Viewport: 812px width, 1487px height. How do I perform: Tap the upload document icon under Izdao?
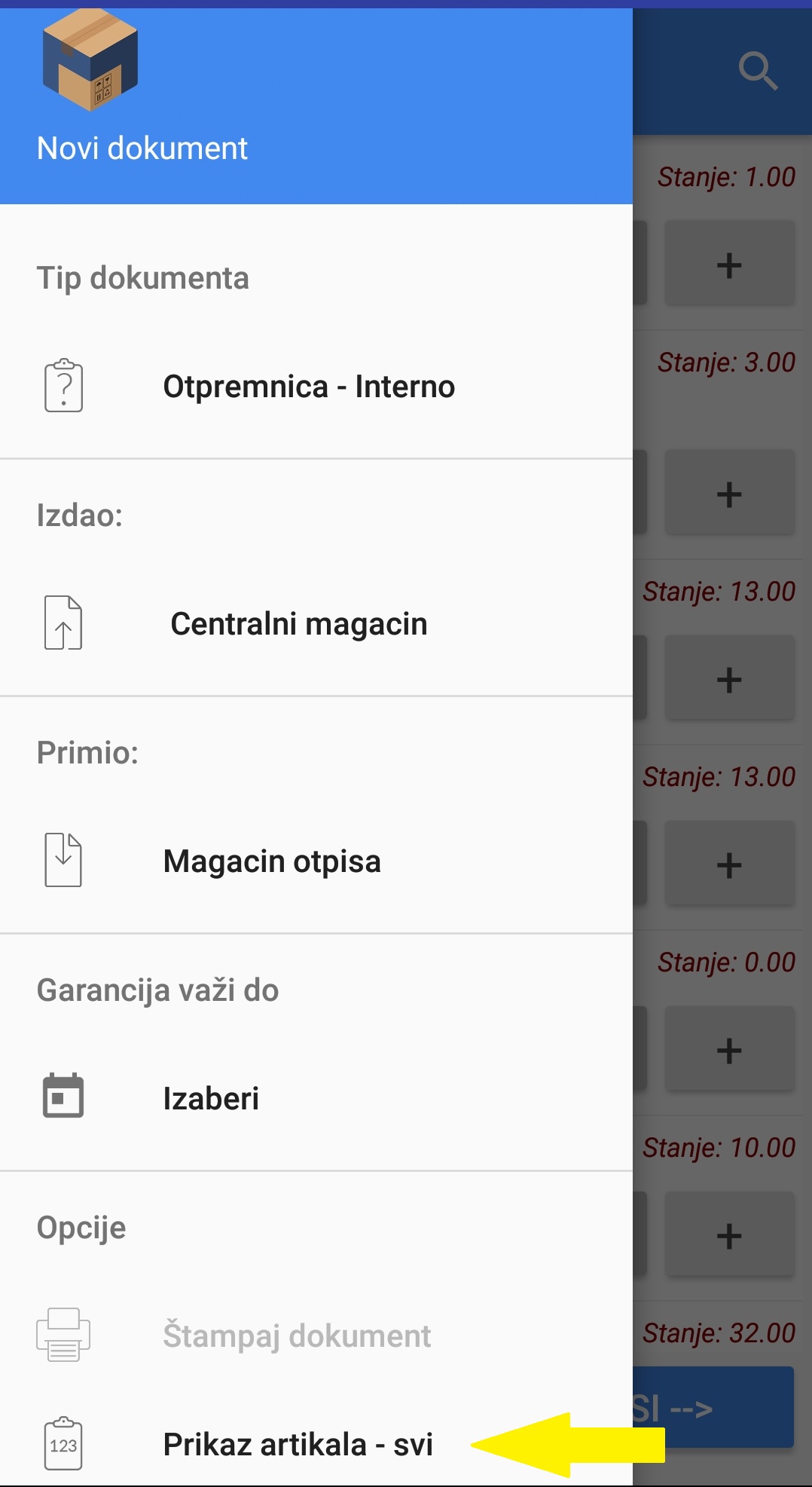(x=63, y=623)
